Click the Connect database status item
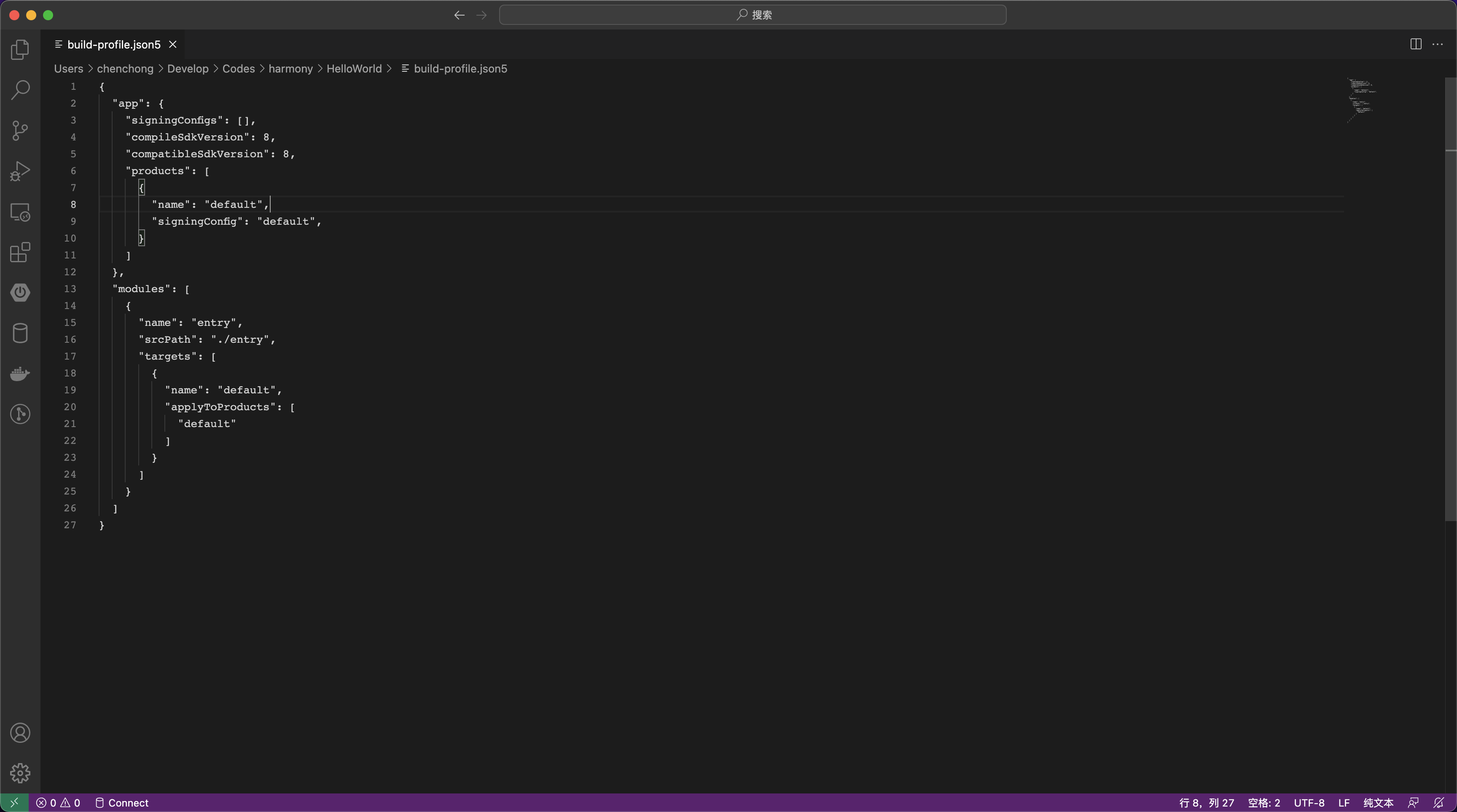This screenshot has width=1457, height=812. click(121, 802)
